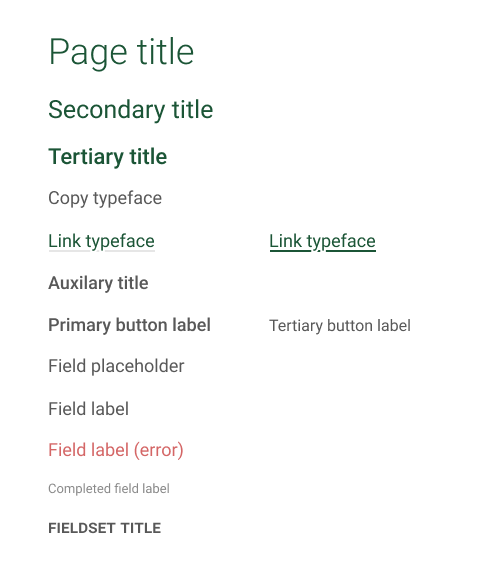Click the light-underlined Link typeface link
This screenshot has width=494, height=588.
pyautogui.click(x=101, y=242)
